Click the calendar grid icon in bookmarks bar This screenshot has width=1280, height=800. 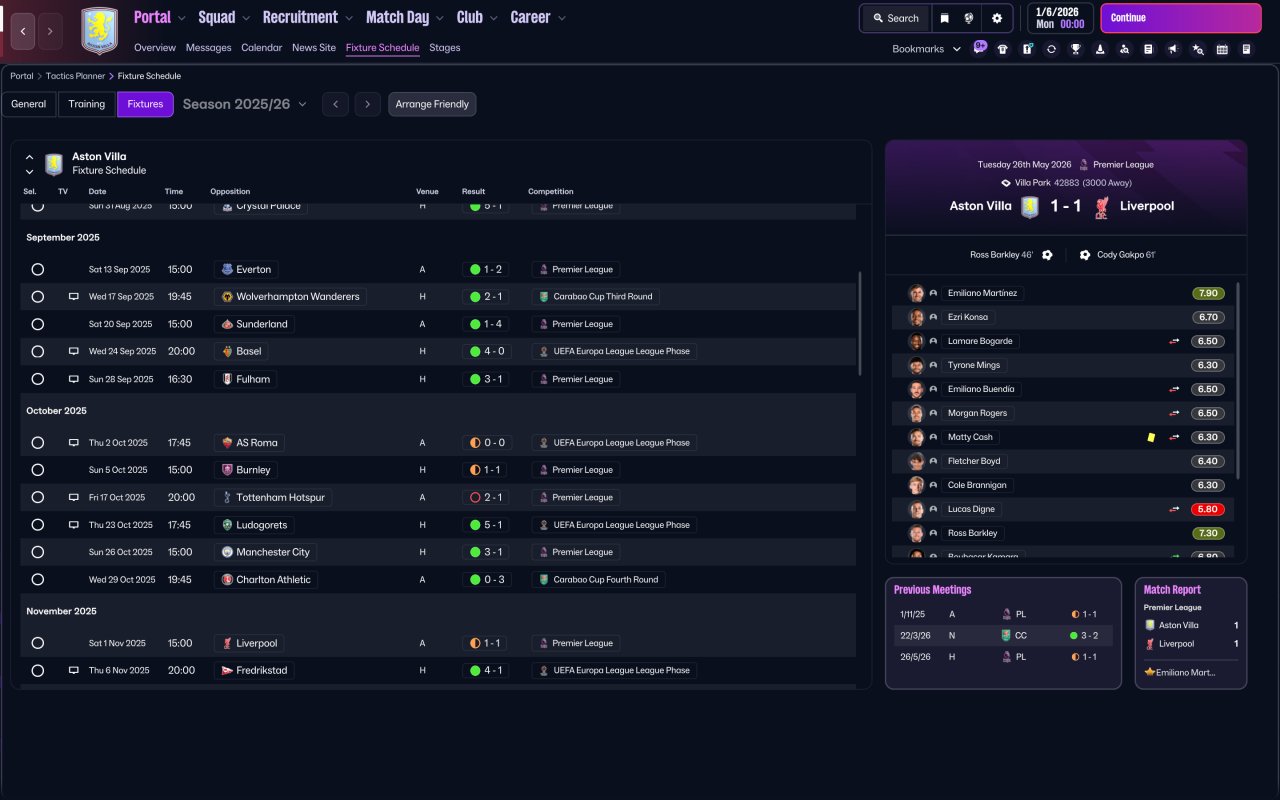(x=1222, y=49)
